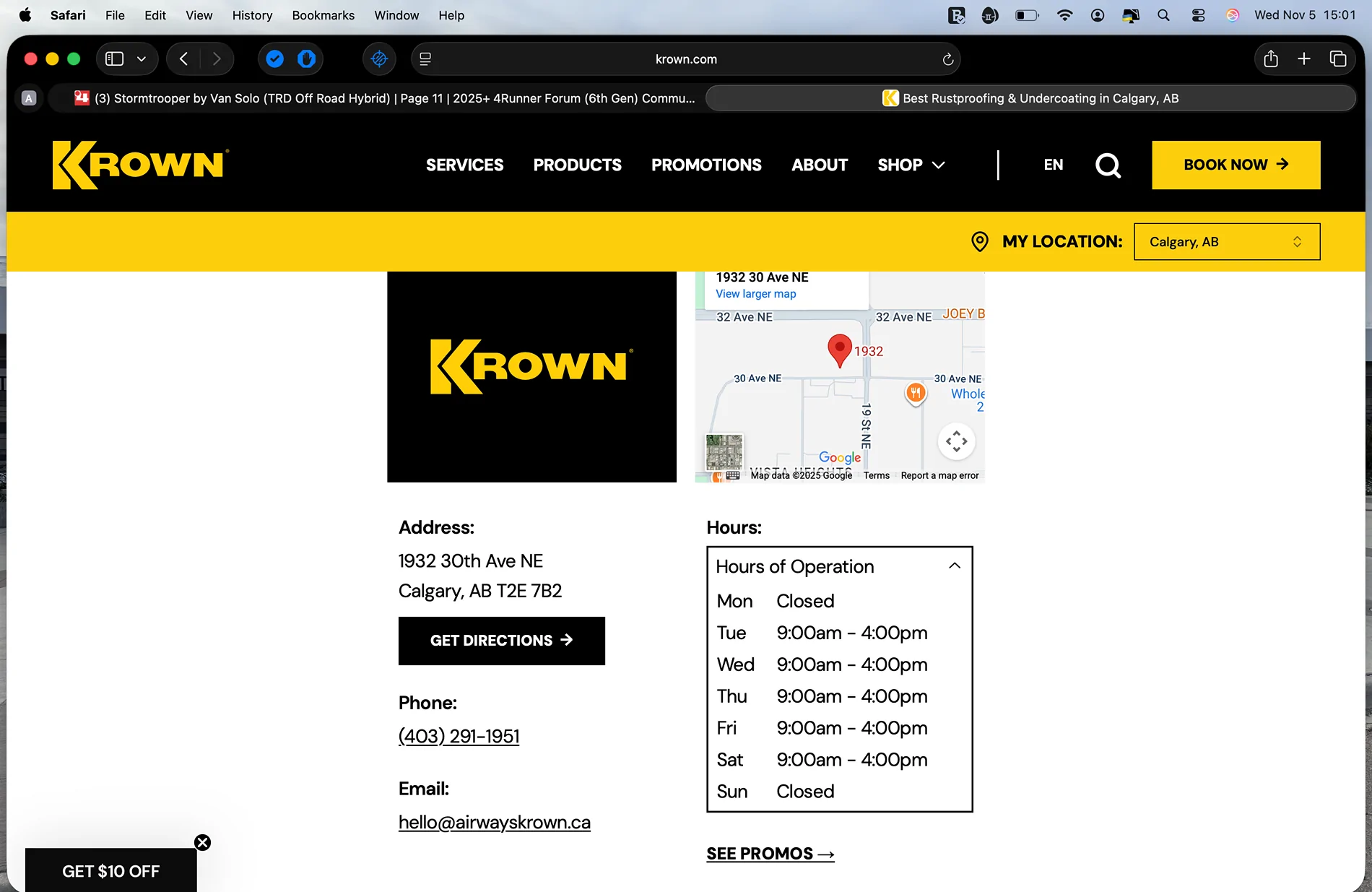Open the Safari share icon
Screen dimensions: 1372x892
pos(1270,59)
